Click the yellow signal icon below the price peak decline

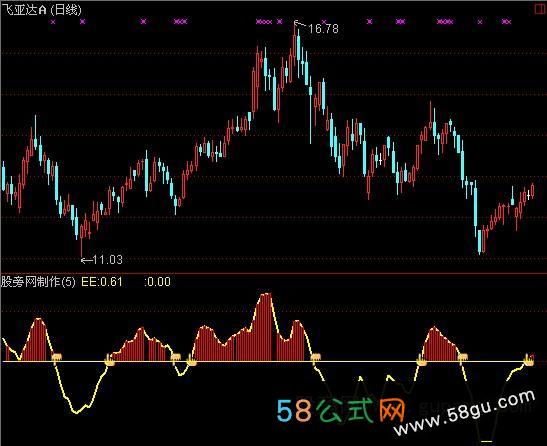(315, 358)
